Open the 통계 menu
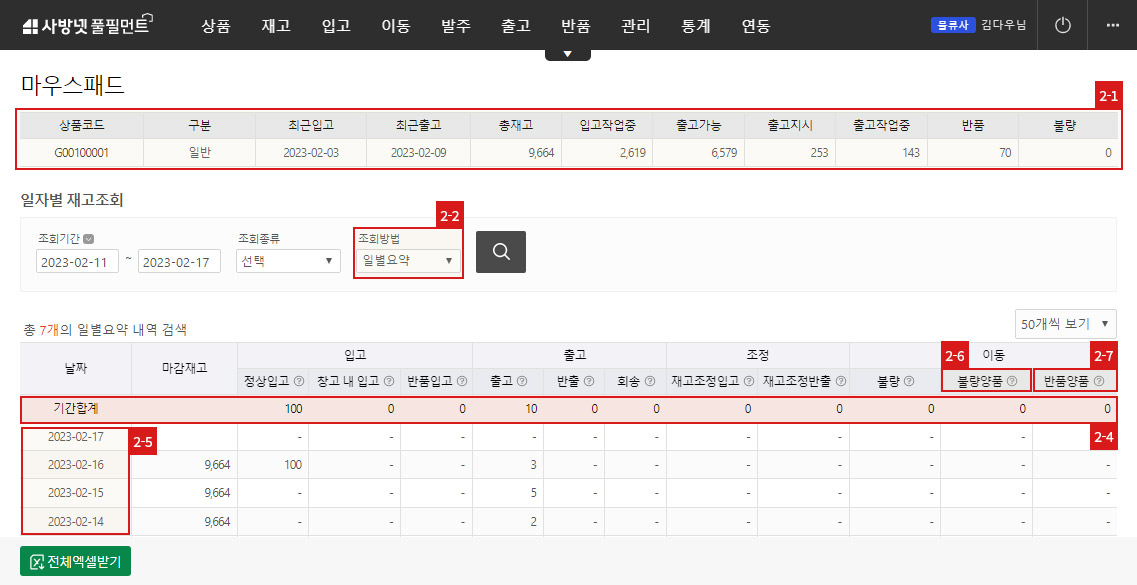The image size is (1137, 585). (695, 26)
